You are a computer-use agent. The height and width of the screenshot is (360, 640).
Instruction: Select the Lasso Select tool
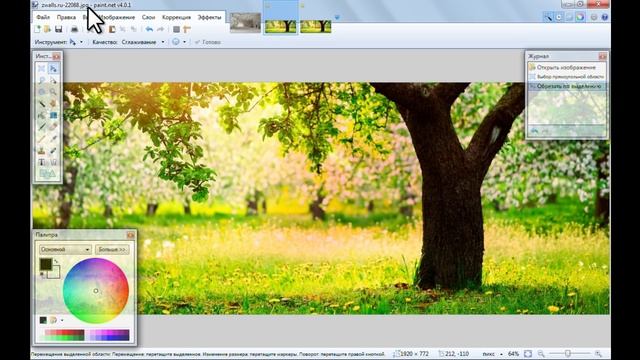[42, 80]
